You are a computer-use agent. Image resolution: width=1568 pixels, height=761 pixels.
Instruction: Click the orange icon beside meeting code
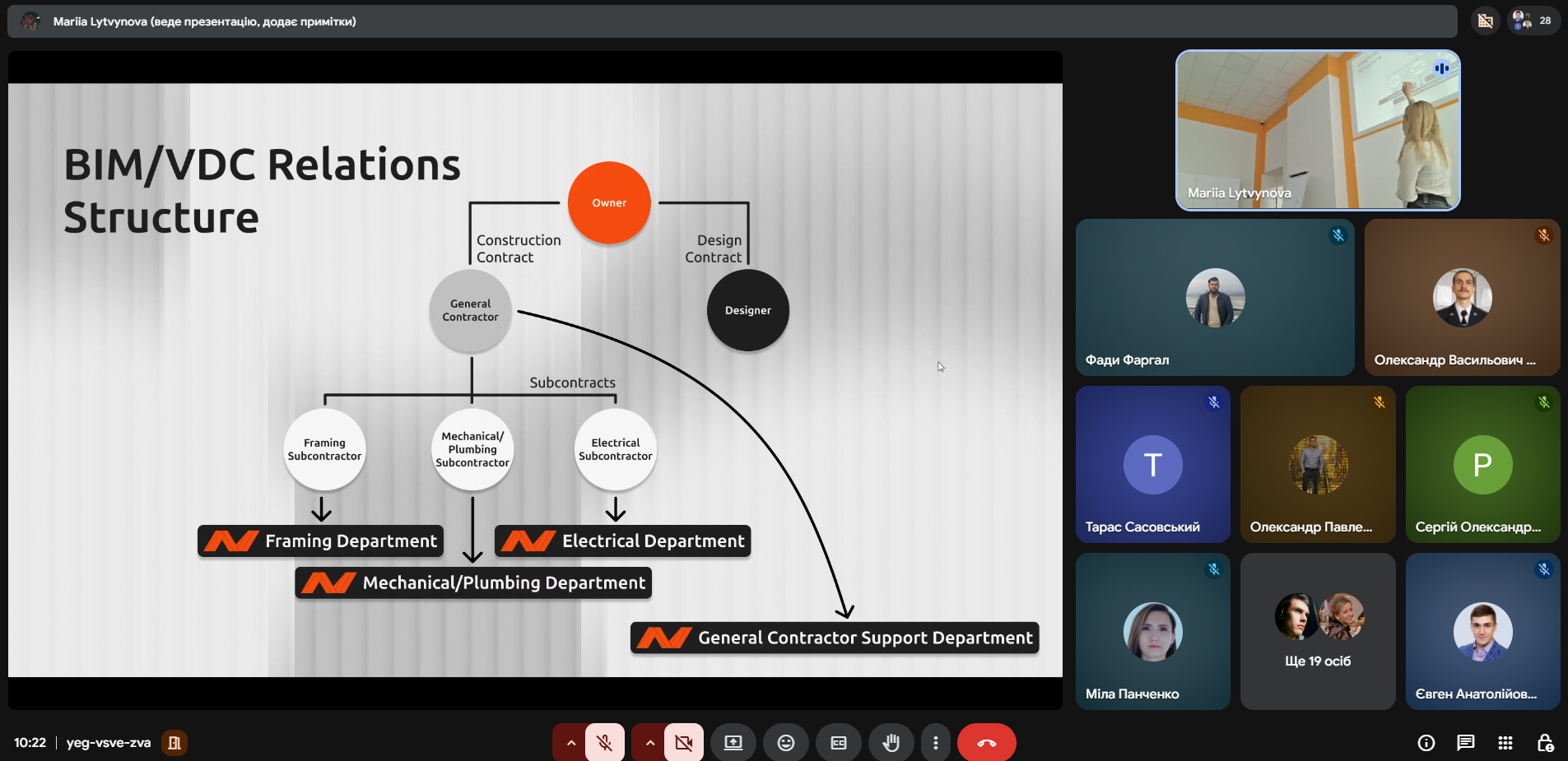tap(174, 743)
